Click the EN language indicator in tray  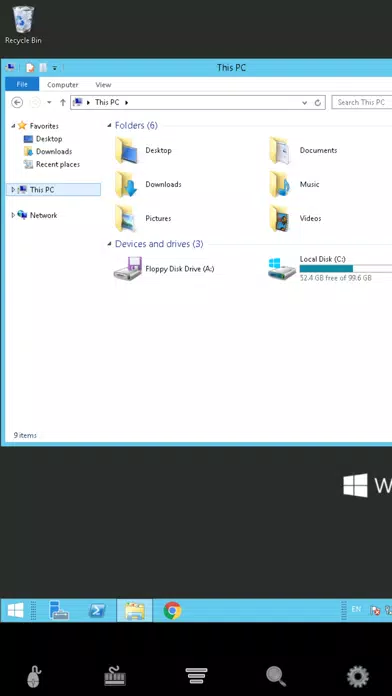coord(356,609)
